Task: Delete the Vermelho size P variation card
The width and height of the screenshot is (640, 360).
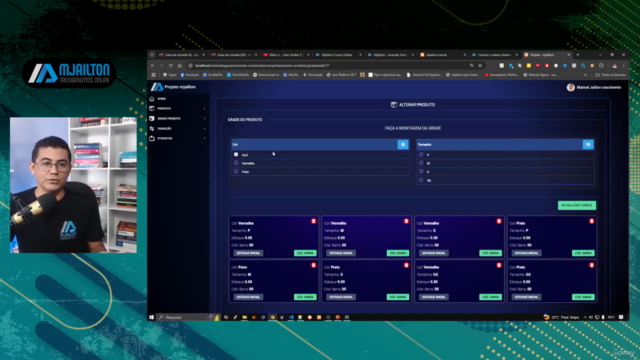Action: tap(313, 221)
